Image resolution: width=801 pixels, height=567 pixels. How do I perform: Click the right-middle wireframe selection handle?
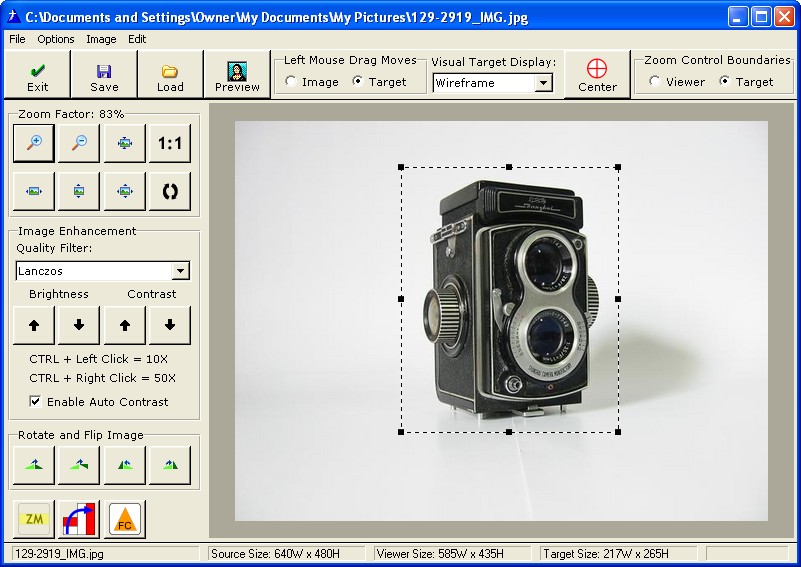tap(618, 299)
